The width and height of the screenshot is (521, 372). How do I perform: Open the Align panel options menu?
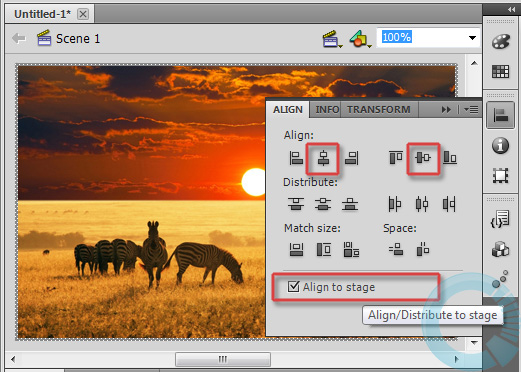click(x=471, y=110)
